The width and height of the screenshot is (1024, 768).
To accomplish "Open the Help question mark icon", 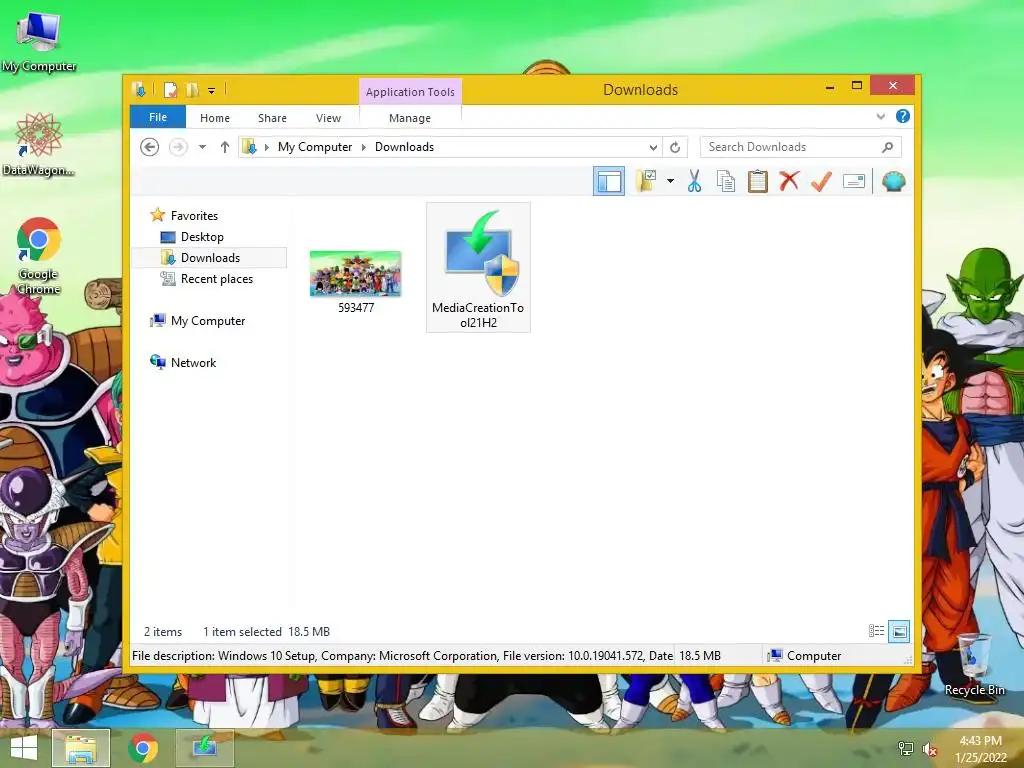I will tap(903, 116).
